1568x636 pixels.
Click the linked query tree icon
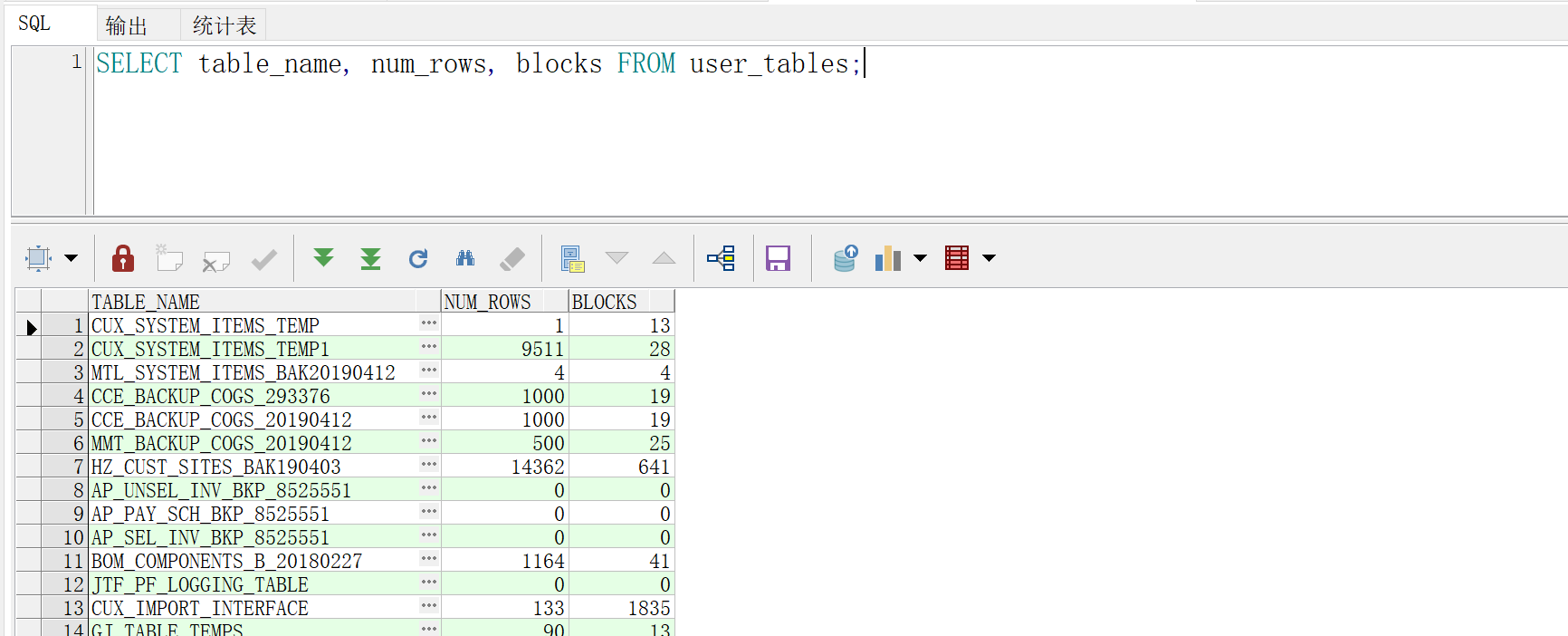[x=722, y=259]
